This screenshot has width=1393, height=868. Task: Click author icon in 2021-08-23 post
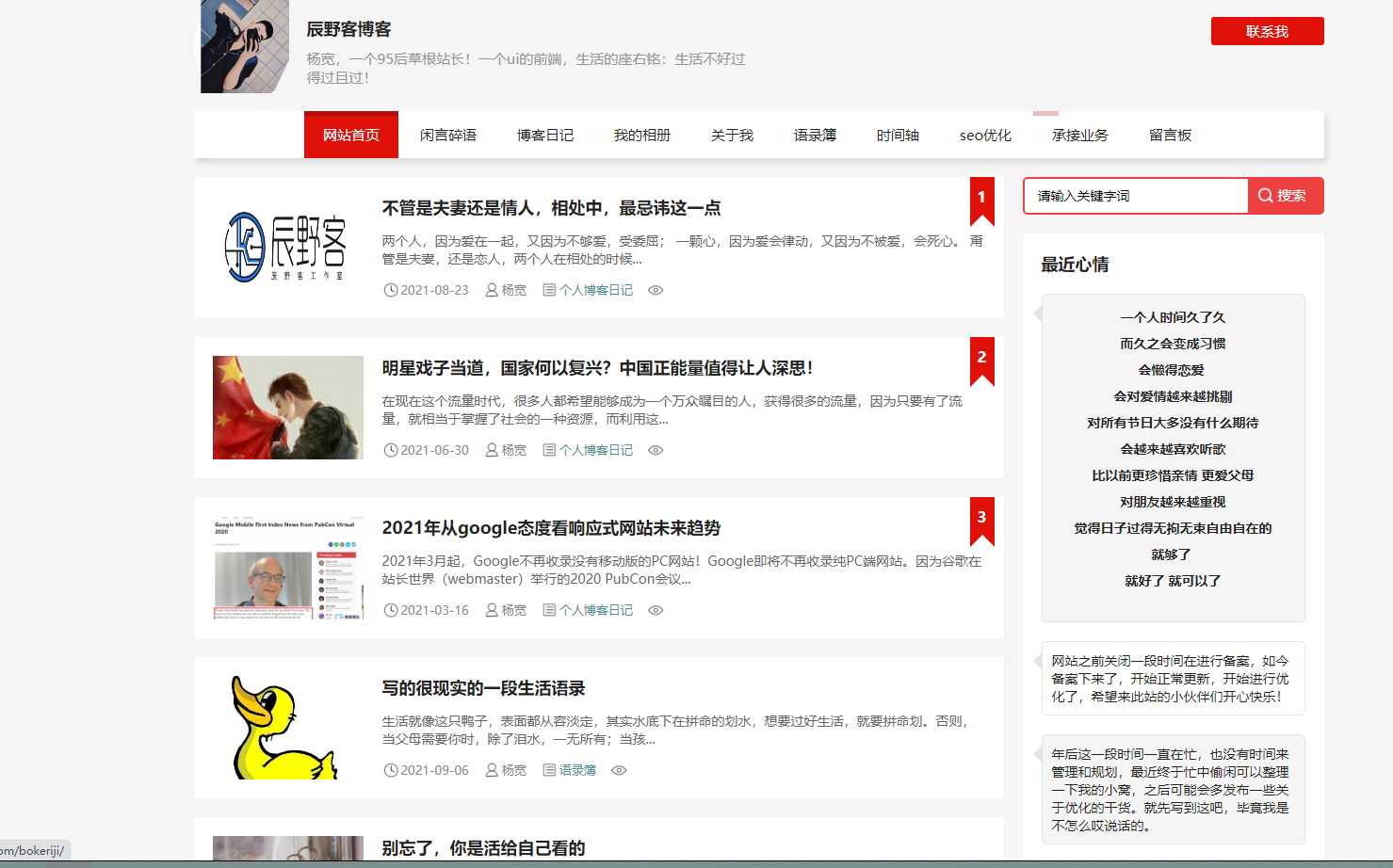[x=492, y=290]
